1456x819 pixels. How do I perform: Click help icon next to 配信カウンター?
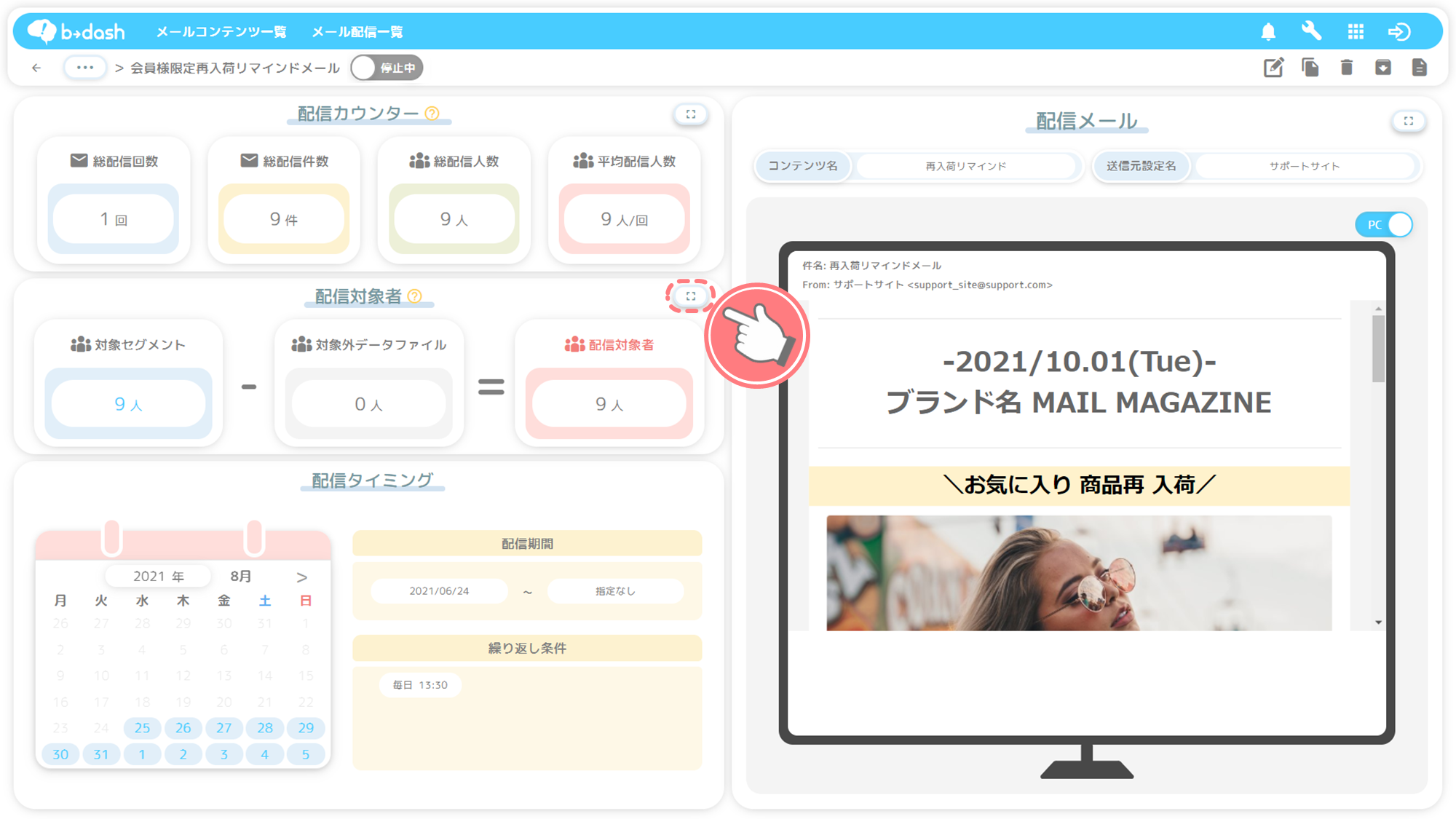tap(432, 114)
